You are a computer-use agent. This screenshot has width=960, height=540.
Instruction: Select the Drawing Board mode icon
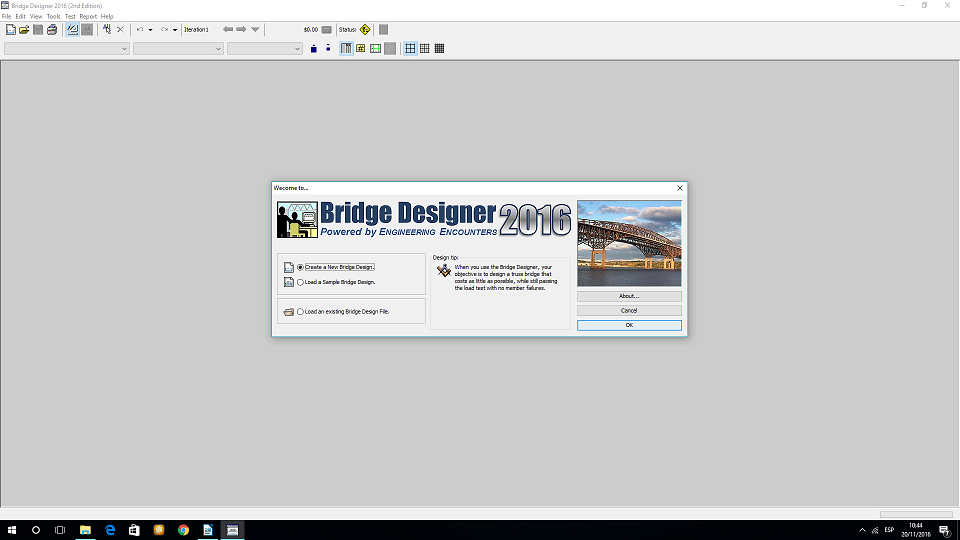[x=72, y=29]
